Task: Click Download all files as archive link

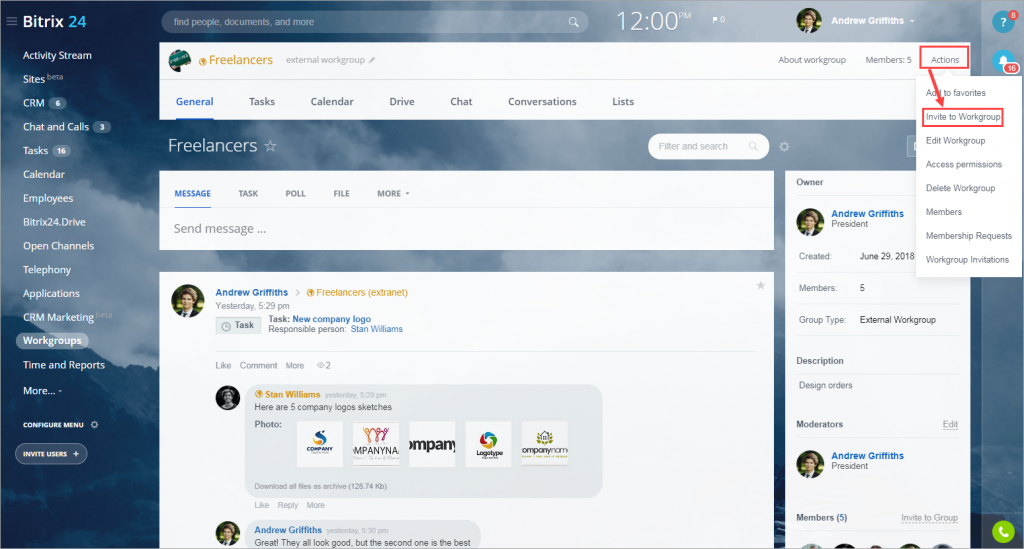Action: click(x=321, y=486)
